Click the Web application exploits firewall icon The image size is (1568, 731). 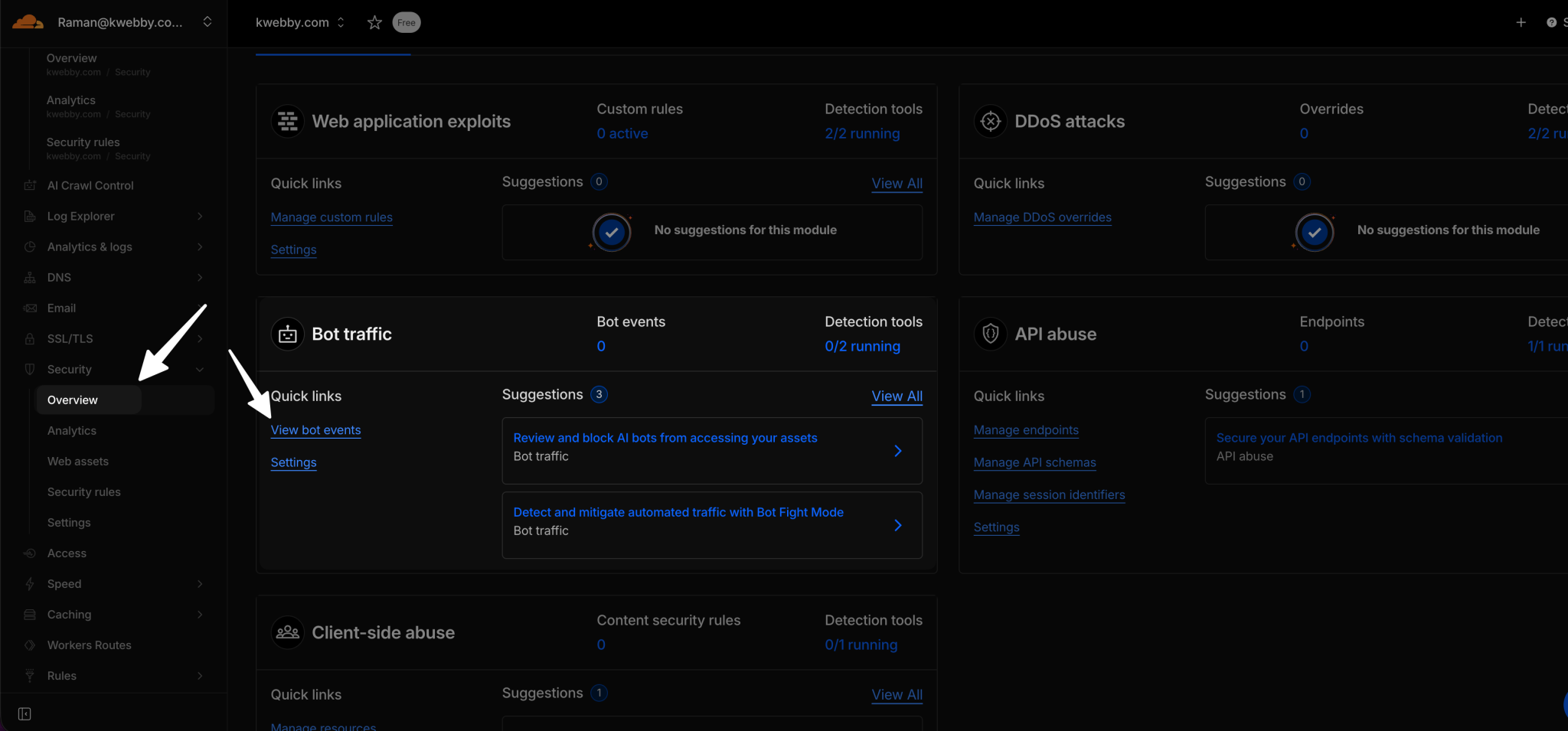pos(288,122)
